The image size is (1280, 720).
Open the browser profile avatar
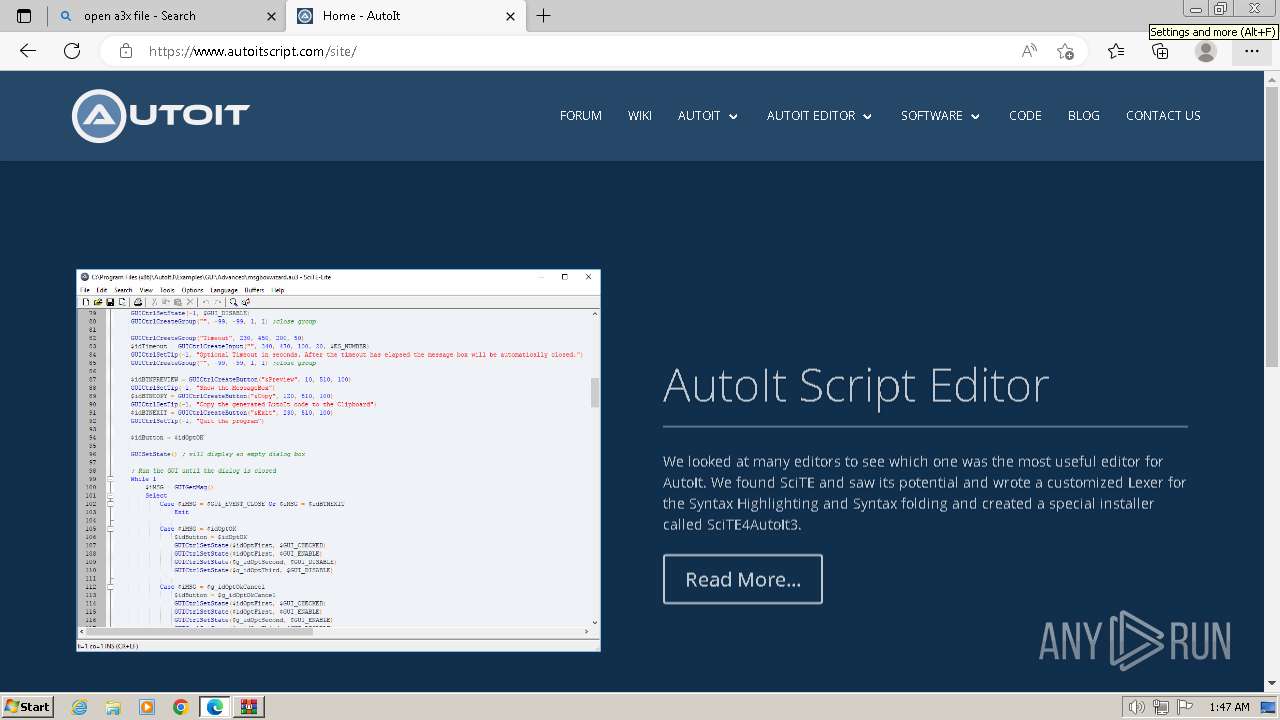[1206, 52]
